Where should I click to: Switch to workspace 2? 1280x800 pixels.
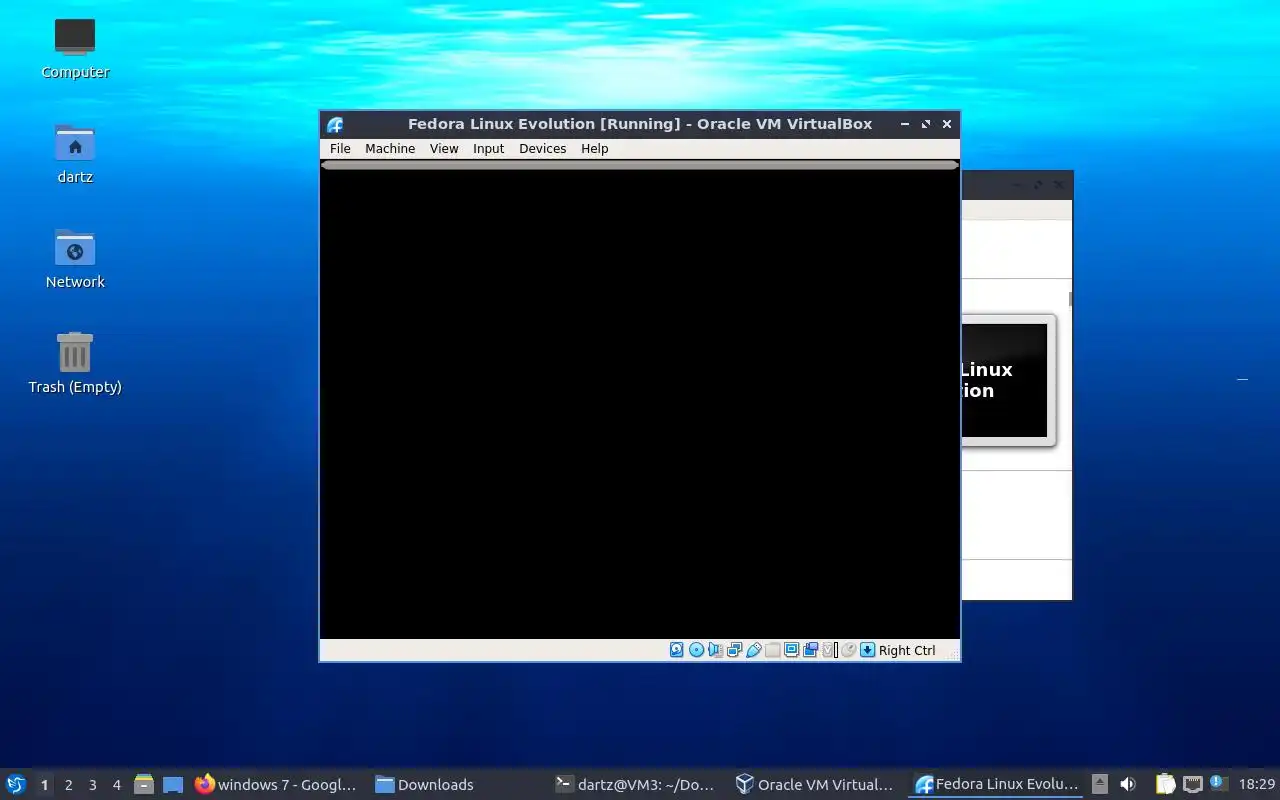tap(68, 785)
